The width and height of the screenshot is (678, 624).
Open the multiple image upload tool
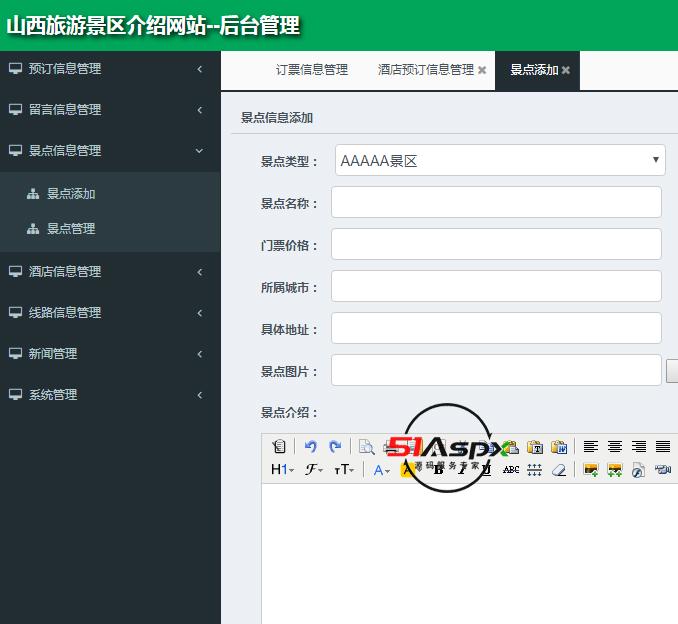coord(614,470)
